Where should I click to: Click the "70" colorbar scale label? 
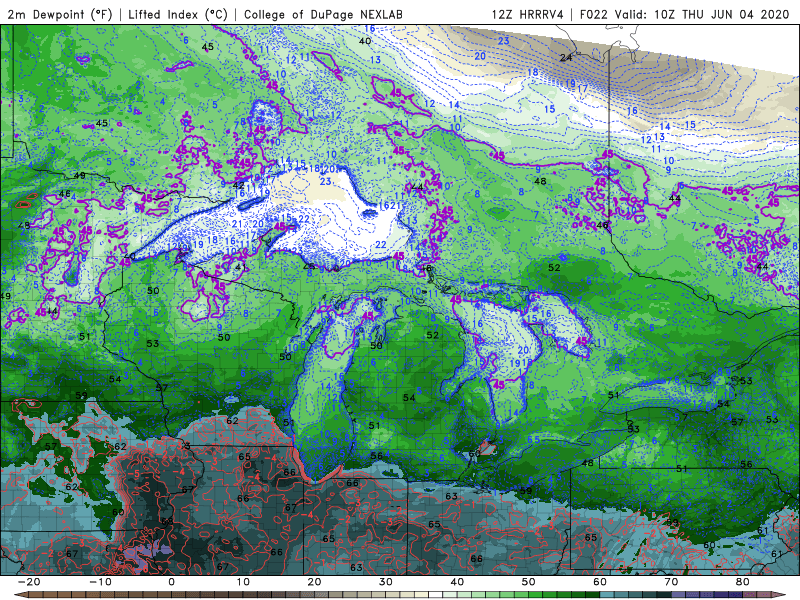tap(671, 582)
